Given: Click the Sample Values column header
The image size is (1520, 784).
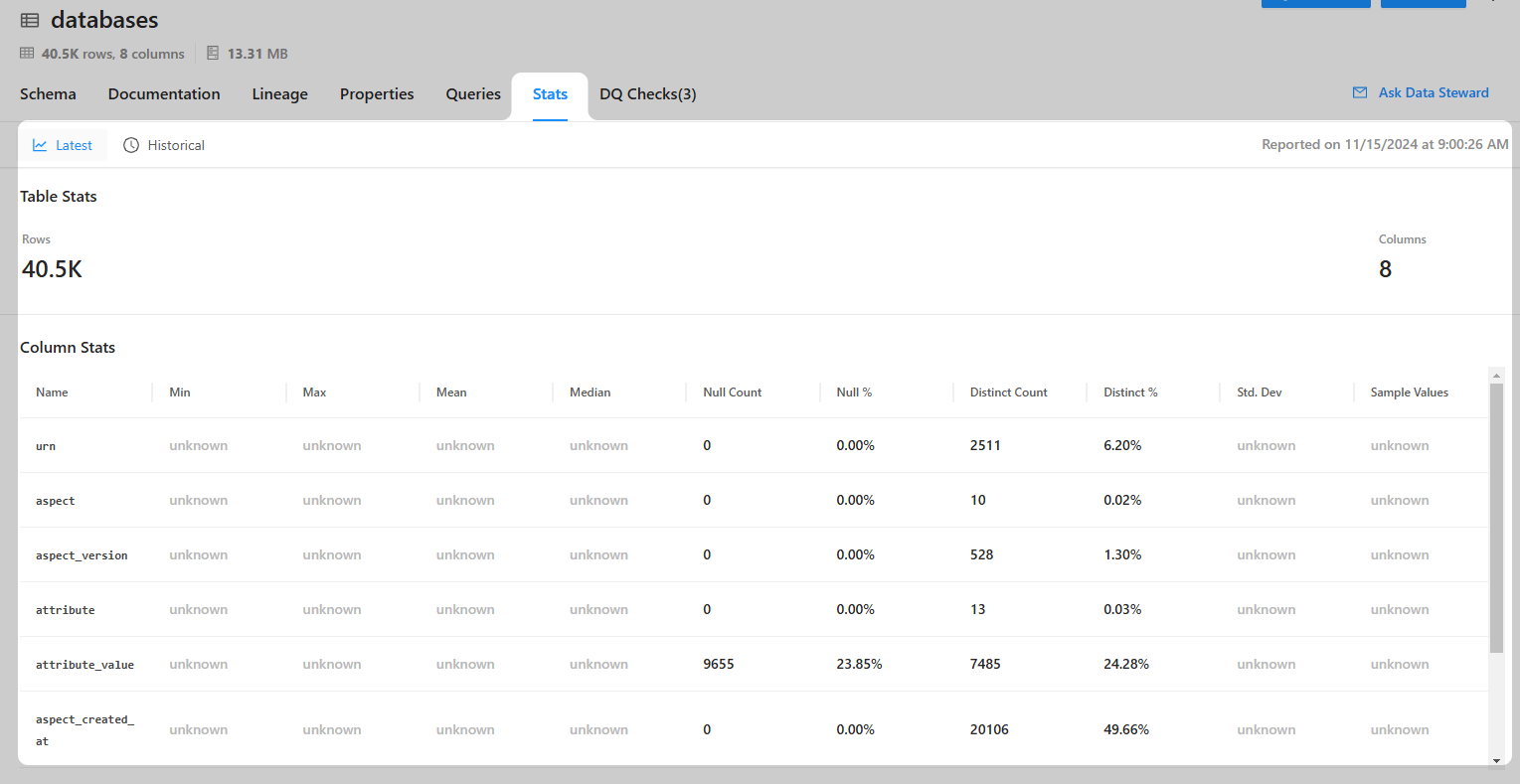Looking at the screenshot, I should coord(1409,392).
